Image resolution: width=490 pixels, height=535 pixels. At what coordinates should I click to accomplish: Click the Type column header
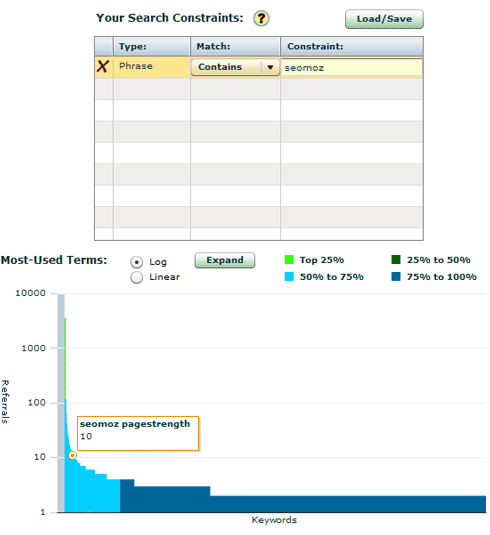152,46
